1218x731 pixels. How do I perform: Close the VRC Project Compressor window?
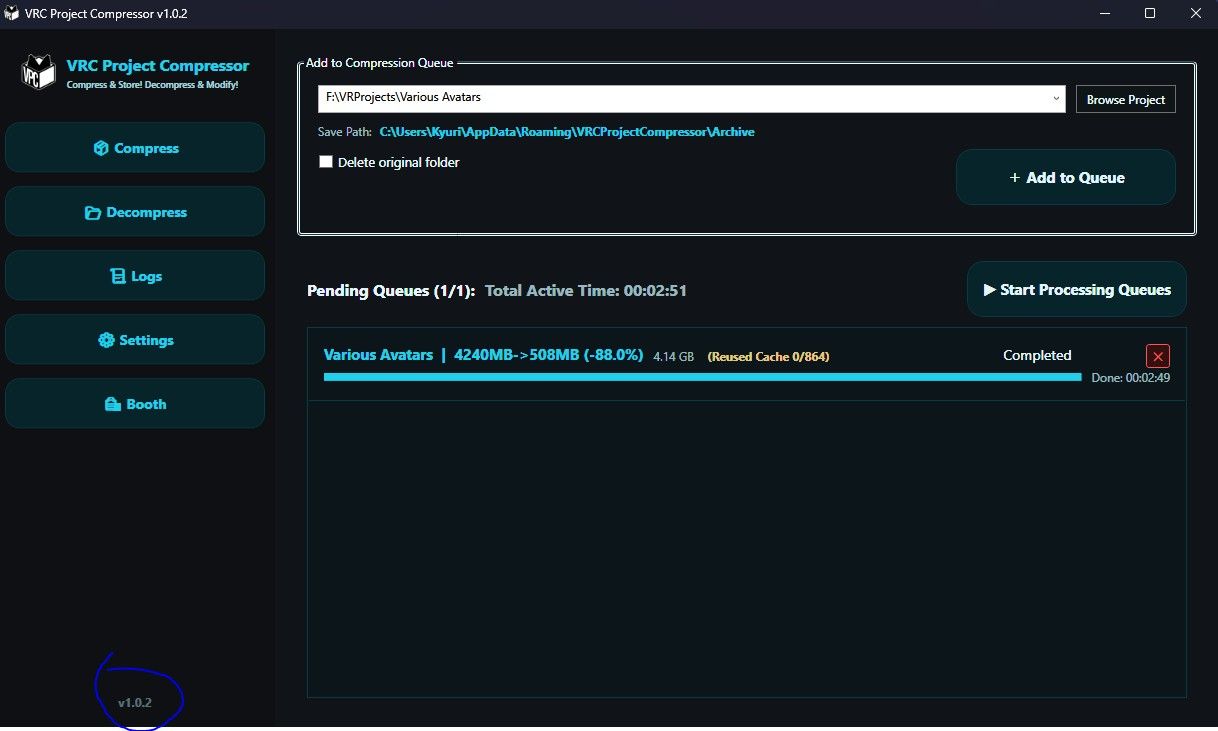1196,14
